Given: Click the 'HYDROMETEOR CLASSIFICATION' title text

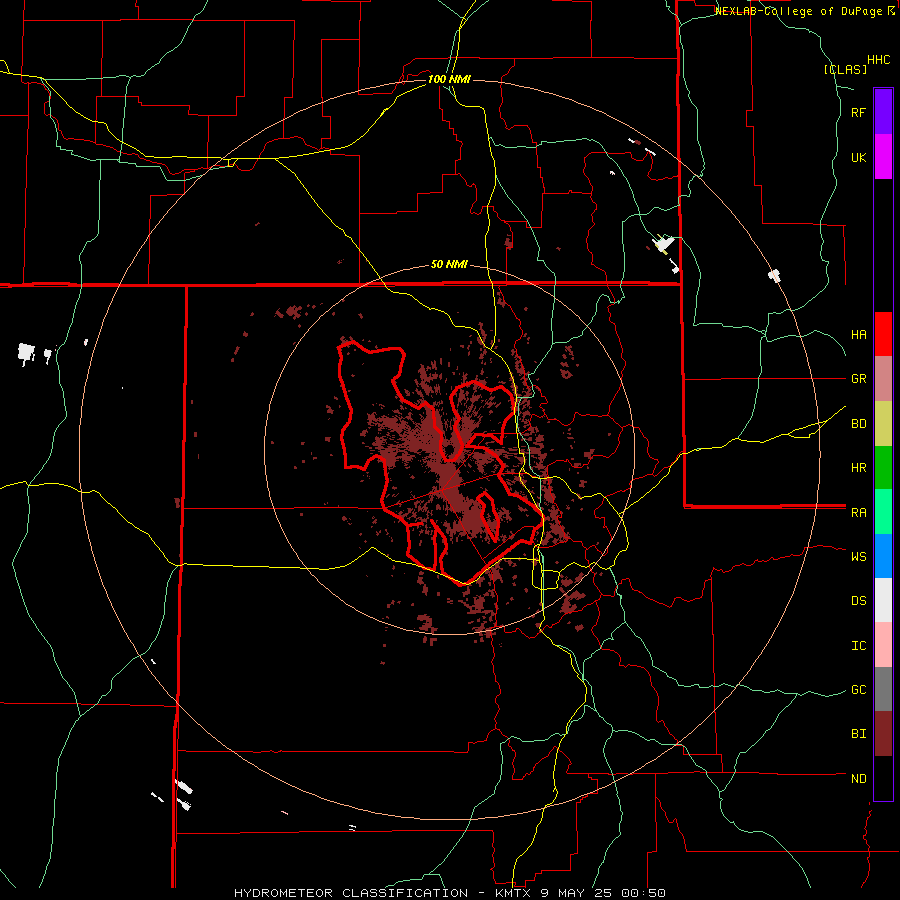Looking at the screenshot, I should (x=351, y=893).
